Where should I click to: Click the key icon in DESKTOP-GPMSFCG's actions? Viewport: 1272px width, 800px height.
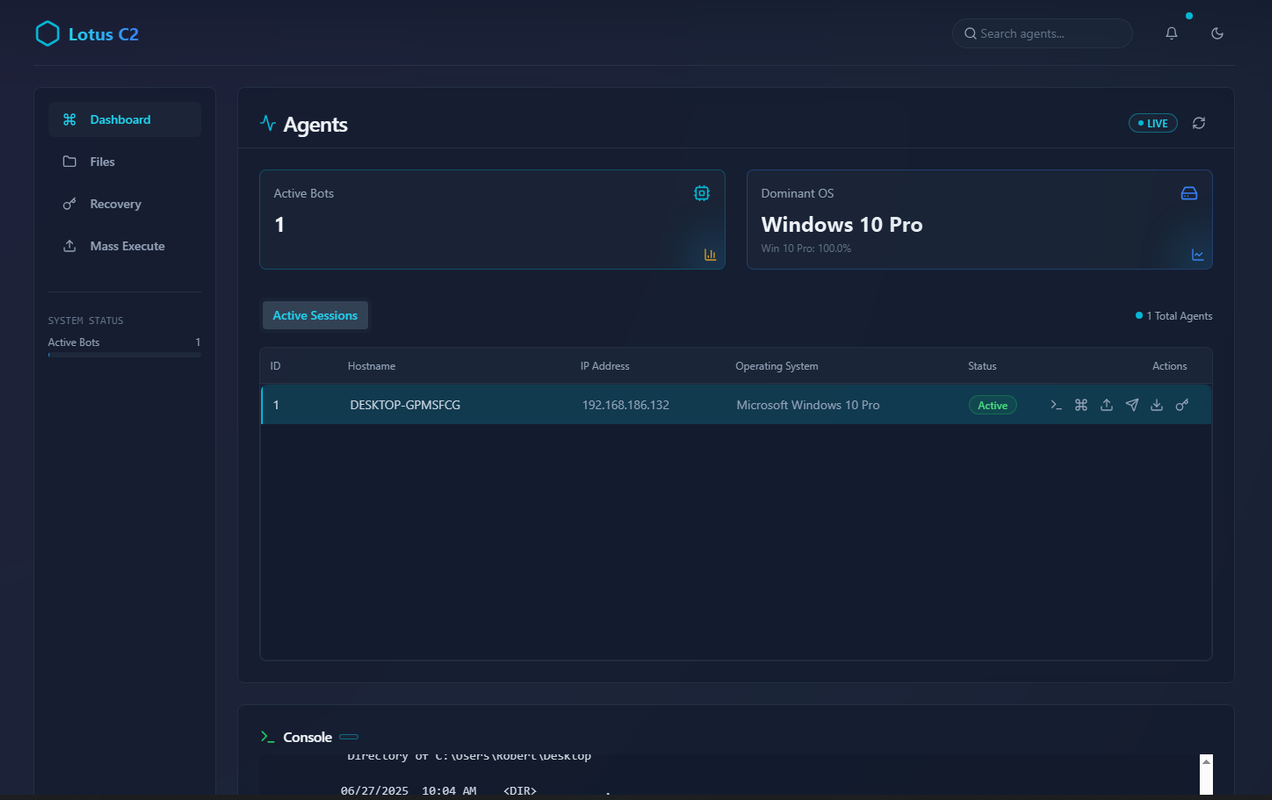coord(1182,405)
